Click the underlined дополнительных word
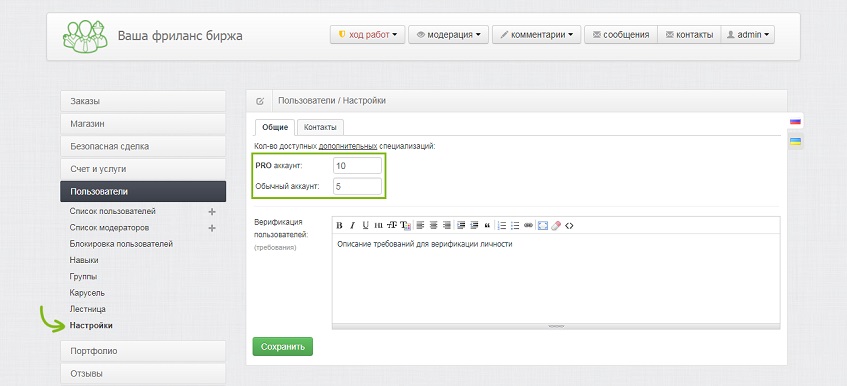The height and width of the screenshot is (386, 847). pos(348,146)
